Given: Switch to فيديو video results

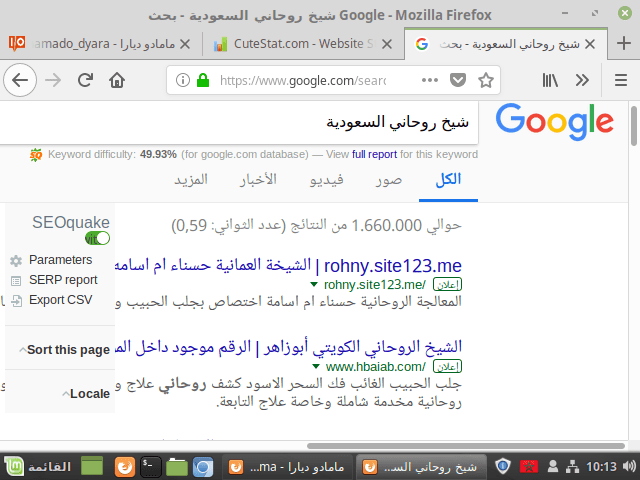Looking at the screenshot, I should pyautogui.click(x=327, y=180).
